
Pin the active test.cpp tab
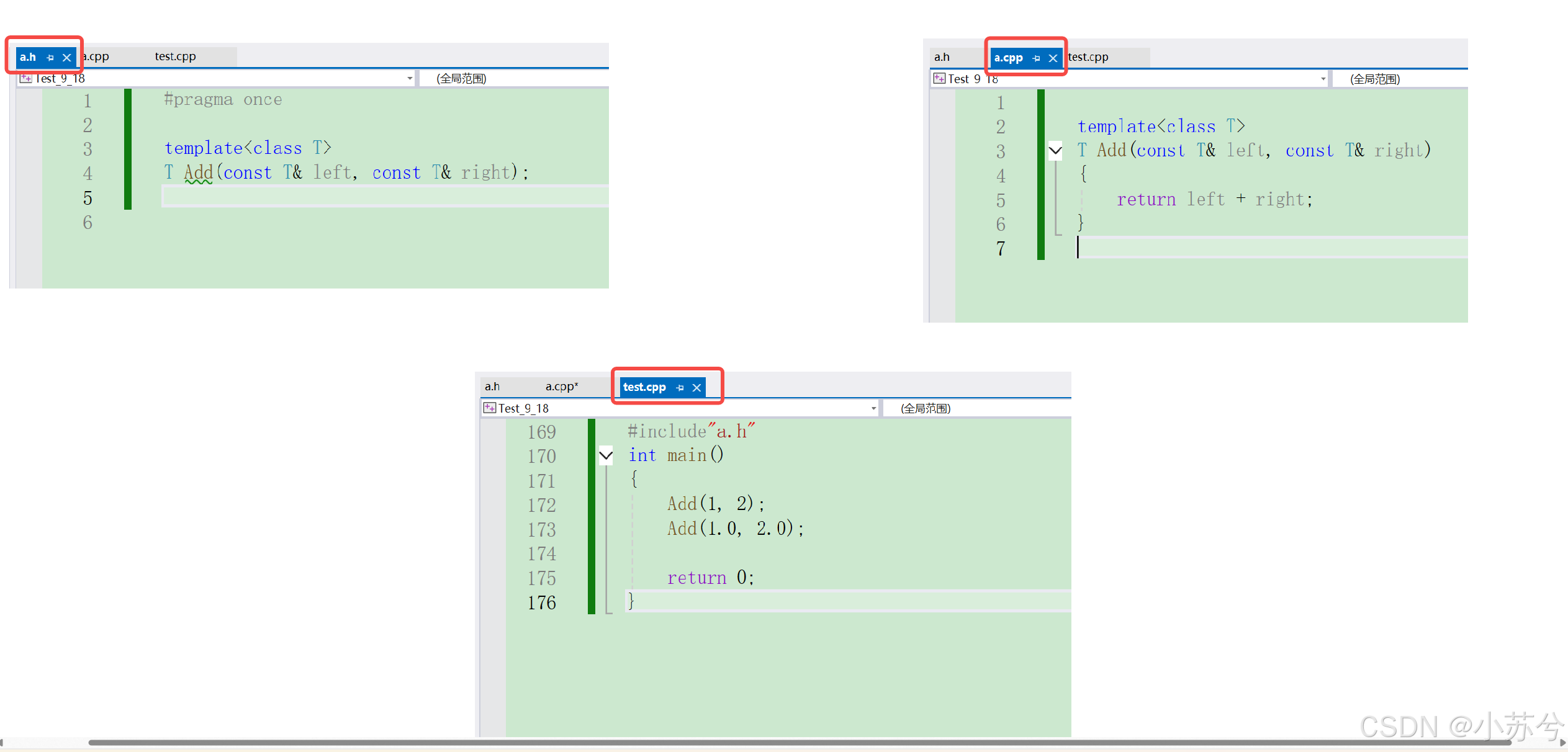[680, 388]
